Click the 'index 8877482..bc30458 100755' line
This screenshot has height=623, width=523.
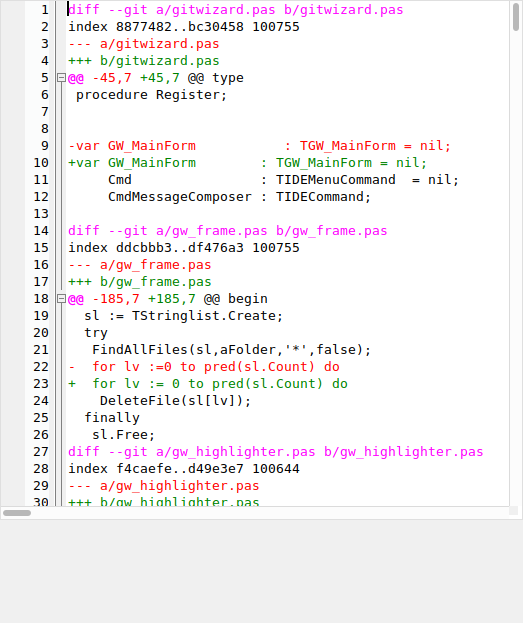[184, 27]
